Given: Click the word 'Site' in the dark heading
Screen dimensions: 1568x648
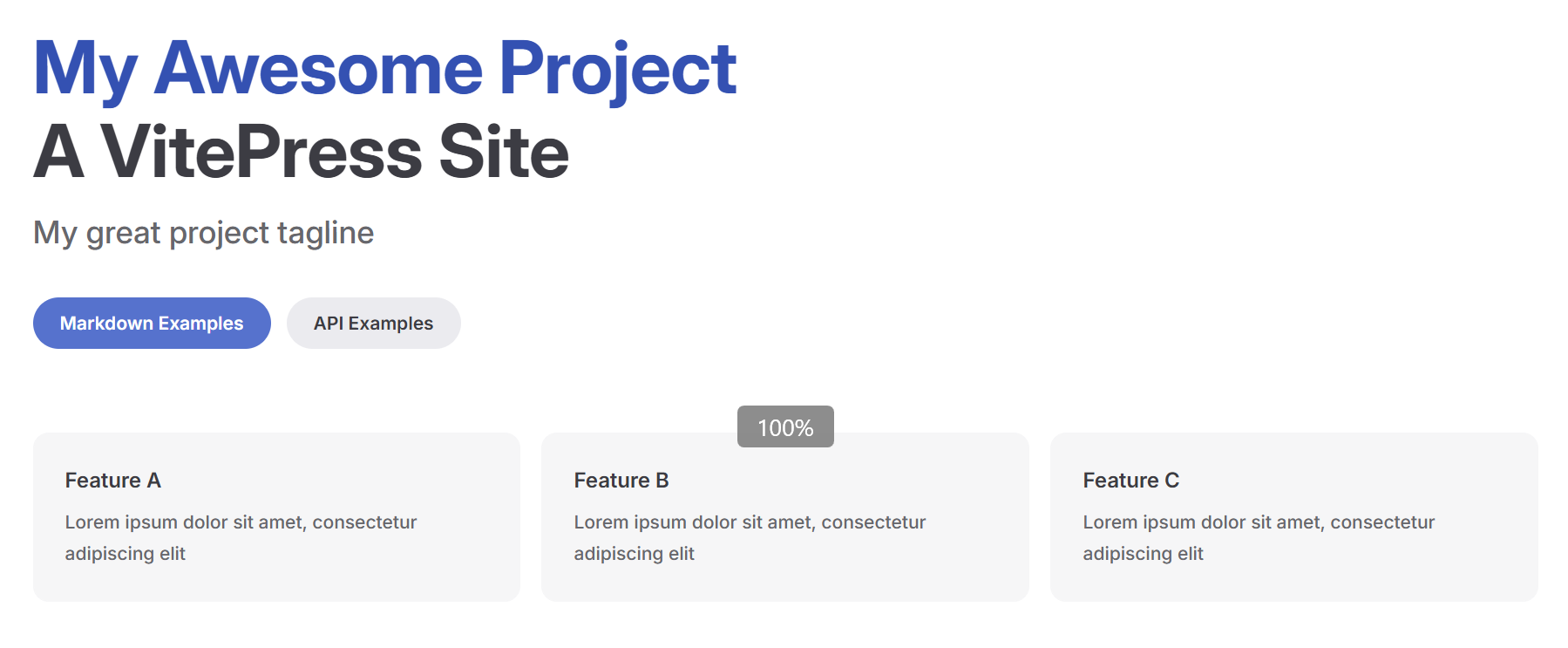Looking at the screenshot, I should pyautogui.click(x=504, y=153).
